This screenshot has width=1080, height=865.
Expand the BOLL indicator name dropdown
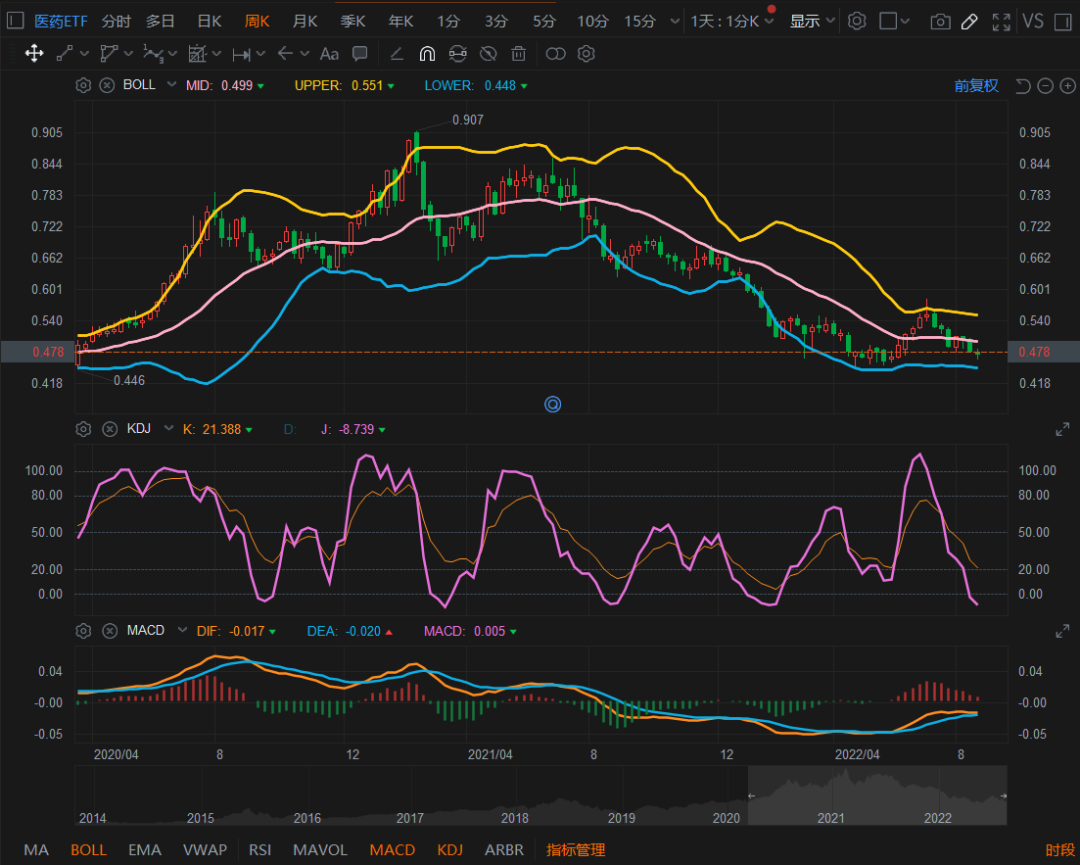coord(172,85)
